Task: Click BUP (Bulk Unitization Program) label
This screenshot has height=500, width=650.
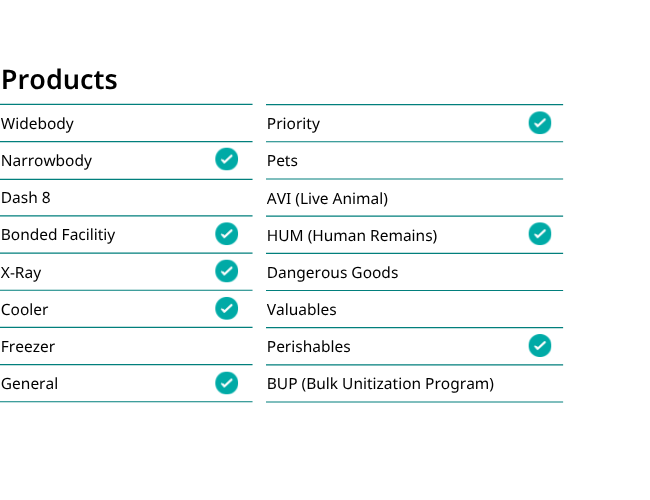Action: (x=381, y=384)
